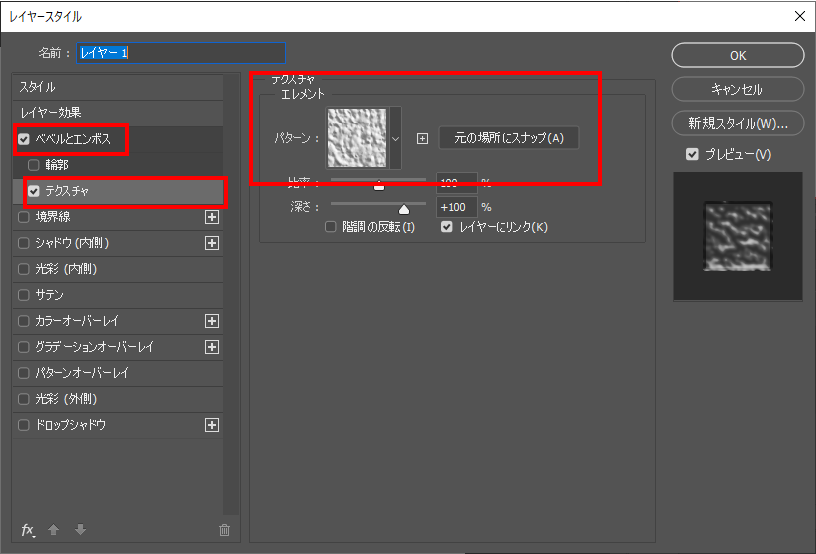Screen dimensions: 816x554
Task: Open the pattern picker dropdown arrow
Action: [x=395, y=138]
